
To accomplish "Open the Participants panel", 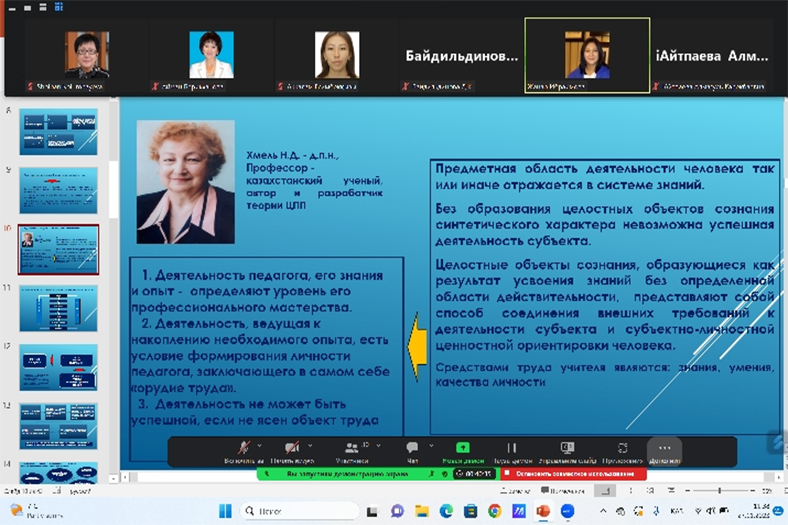I will click(x=352, y=450).
